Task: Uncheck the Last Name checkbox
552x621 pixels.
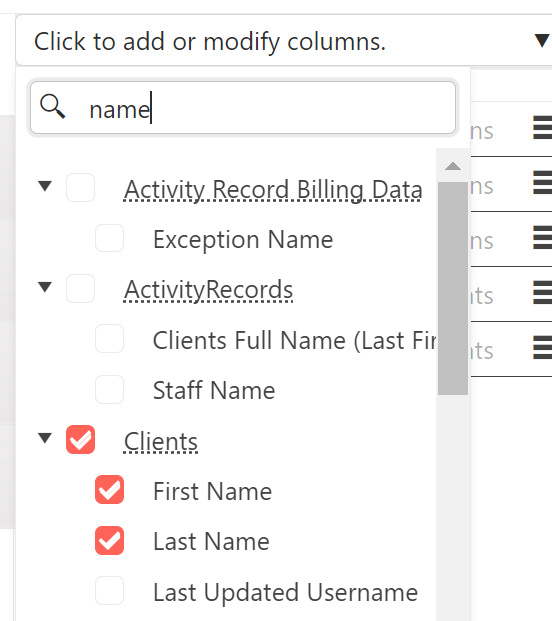Action: pos(109,540)
